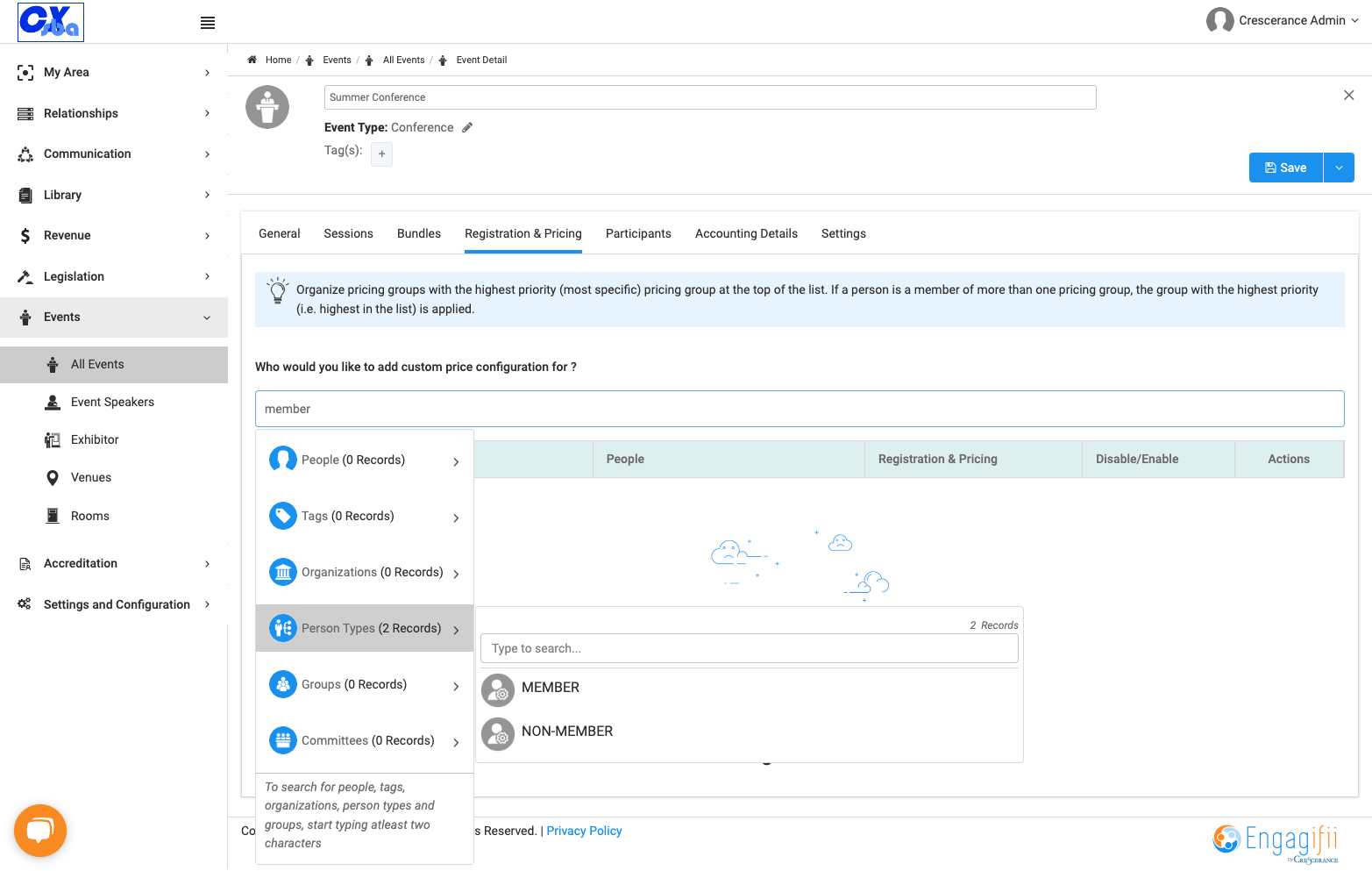Viewport: 1372px width, 871px height.
Task: Select the People category icon
Action: [283, 459]
